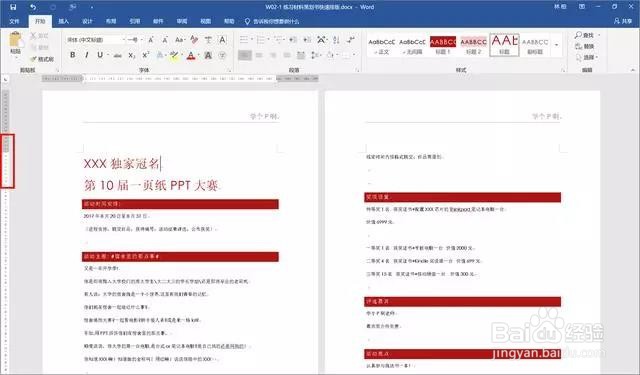Apply the red font color button
640x375 pixels.
[191, 55]
